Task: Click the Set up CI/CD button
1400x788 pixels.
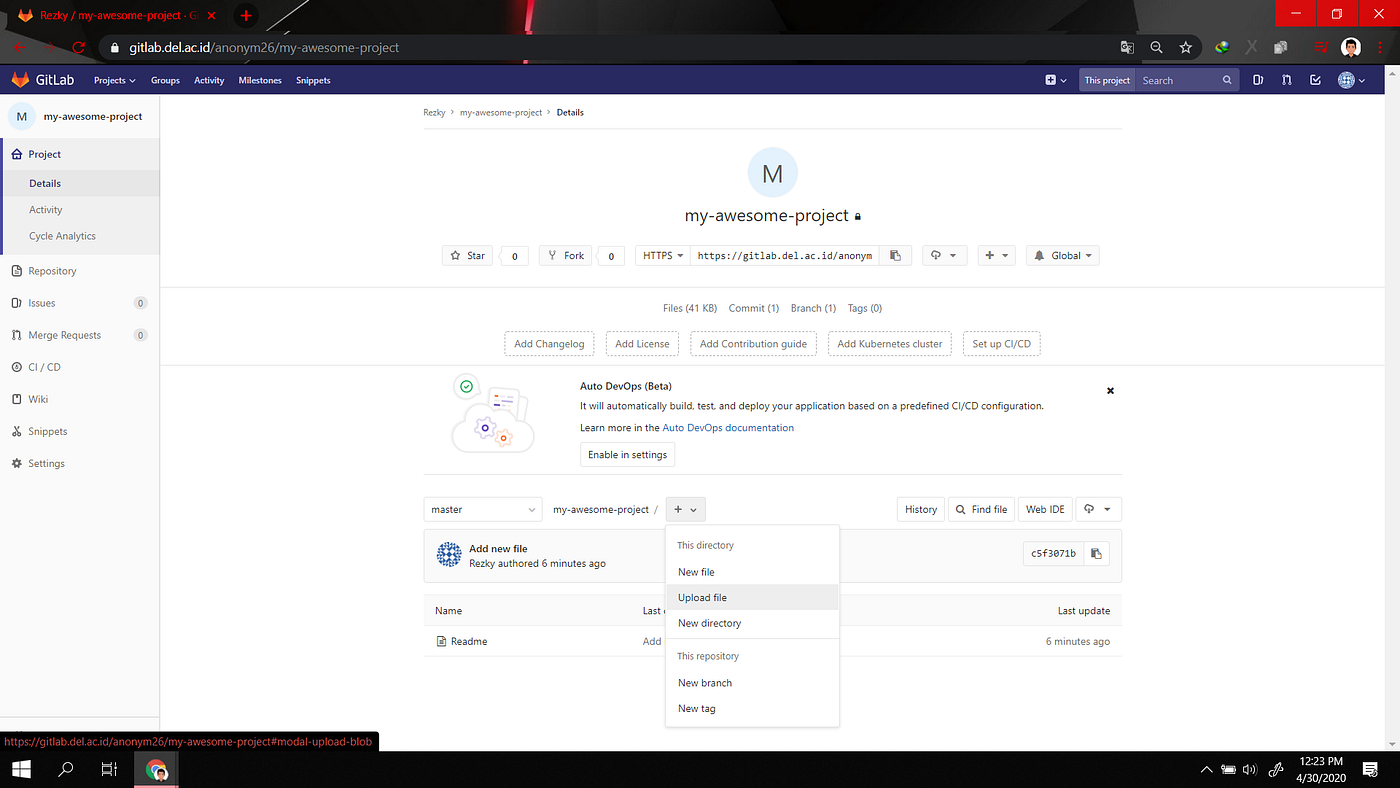Action: tap(1002, 344)
